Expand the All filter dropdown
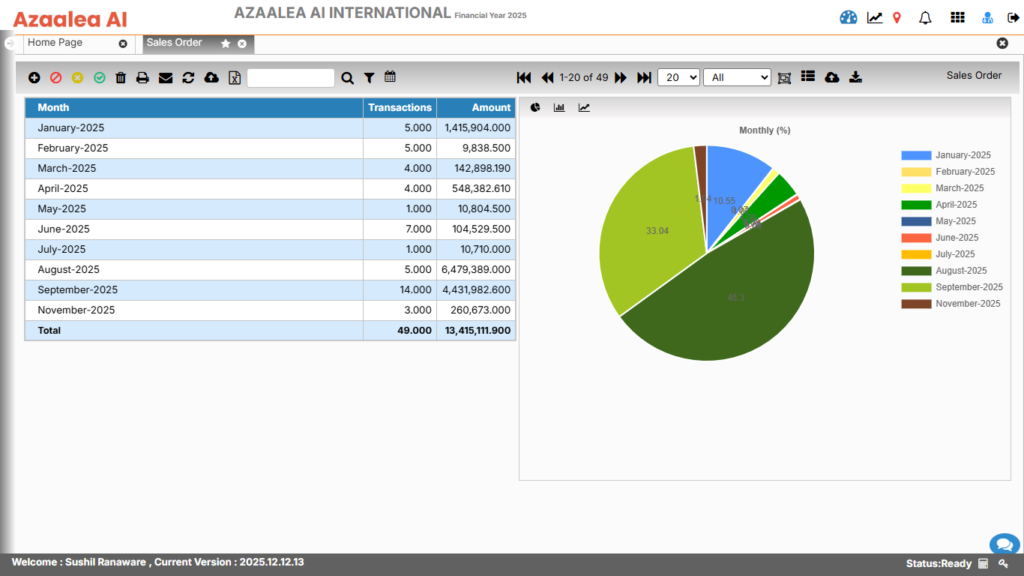Viewport: 1024px width, 576px height. (737, 77)
